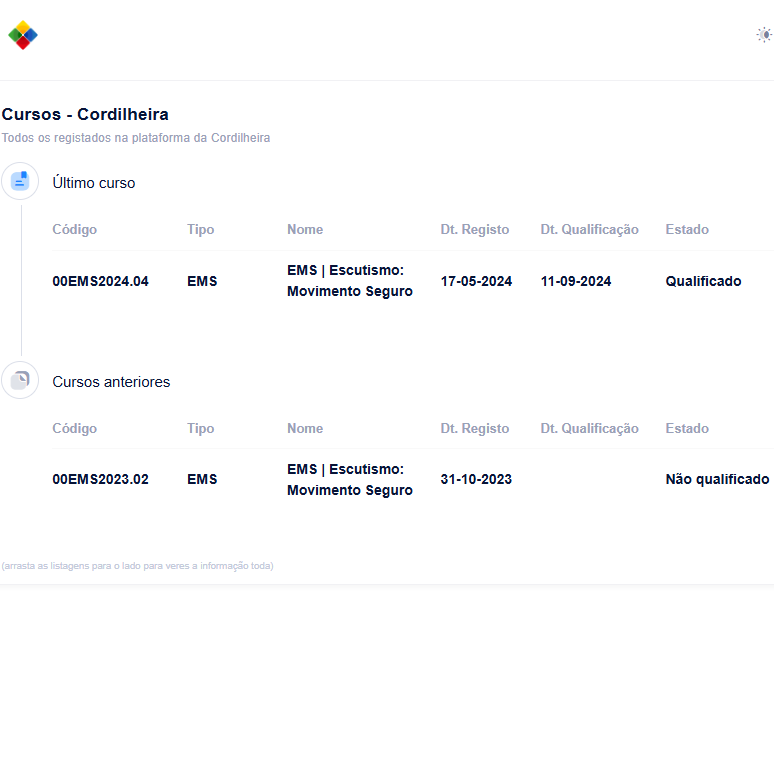Click the Código header in Último curso
Screen dimensions: 774x774
tap(75, 230)
